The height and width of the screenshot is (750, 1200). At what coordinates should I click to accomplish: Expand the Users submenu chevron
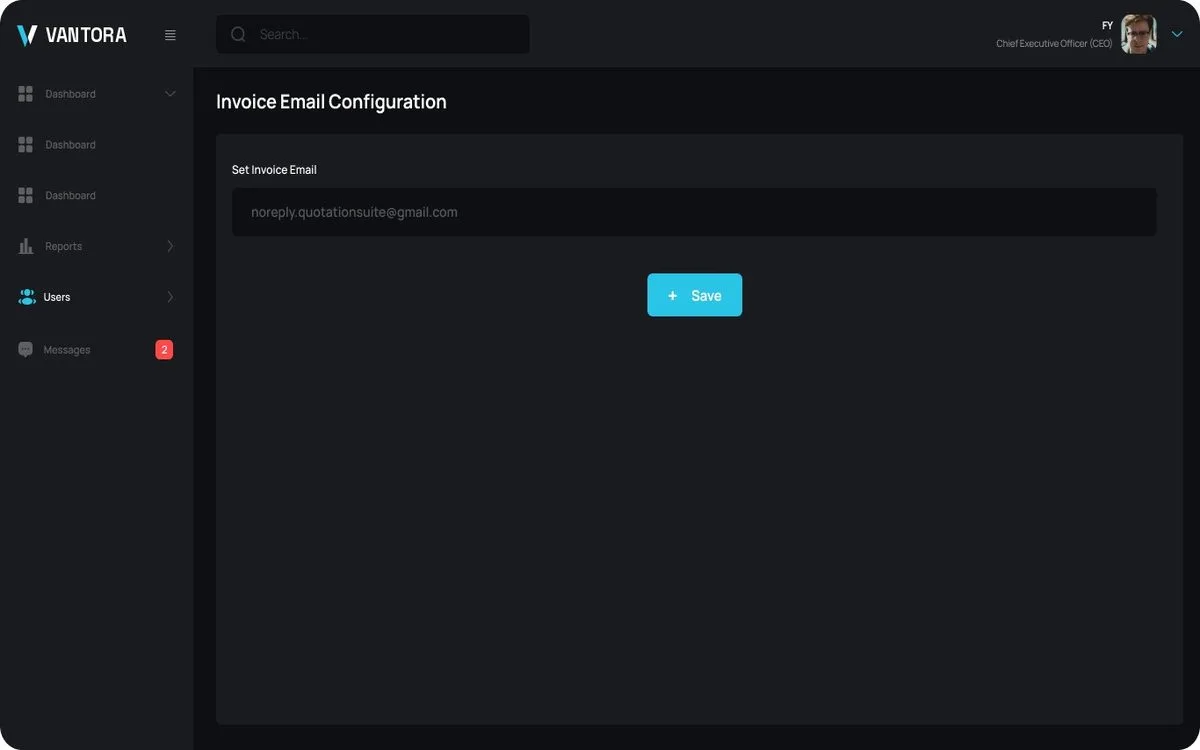[170, 297]
